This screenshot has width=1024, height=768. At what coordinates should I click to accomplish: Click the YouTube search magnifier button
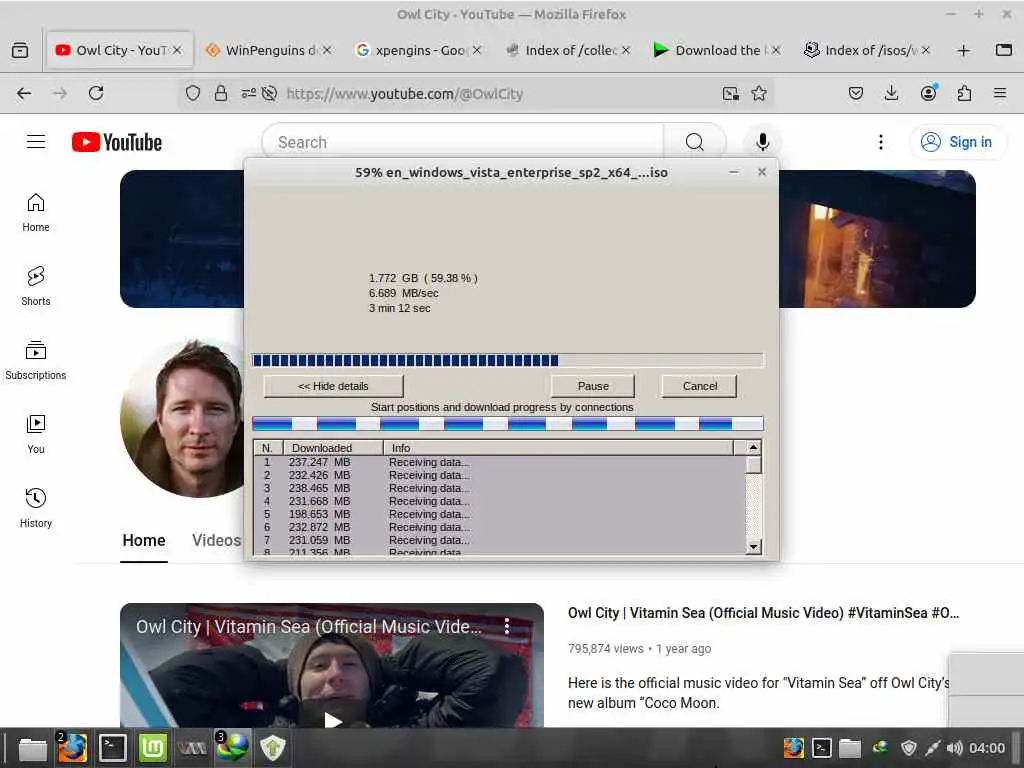click(695, 142)
